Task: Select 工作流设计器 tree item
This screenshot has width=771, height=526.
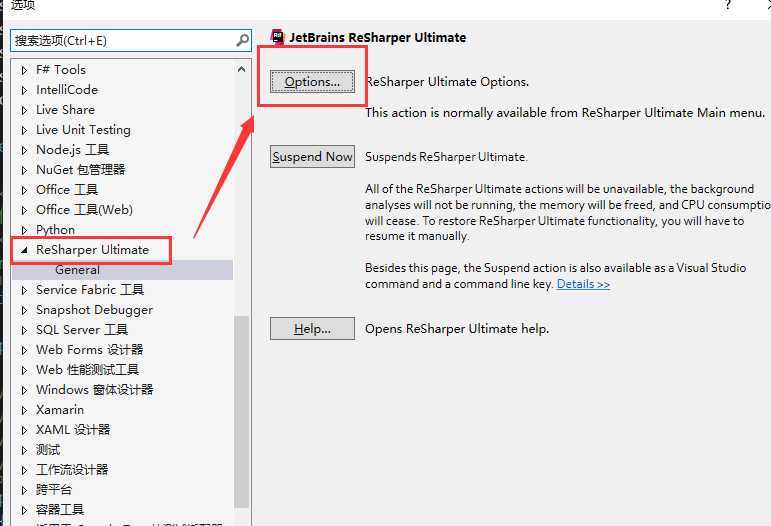Action: [x=72, y=470]
